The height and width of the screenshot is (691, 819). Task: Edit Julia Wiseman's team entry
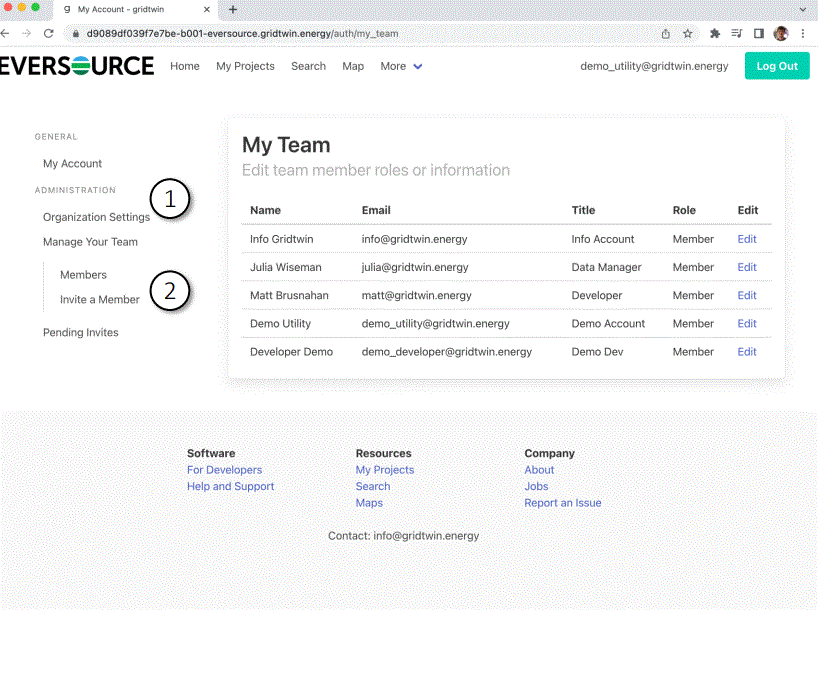tap(746, 267)
